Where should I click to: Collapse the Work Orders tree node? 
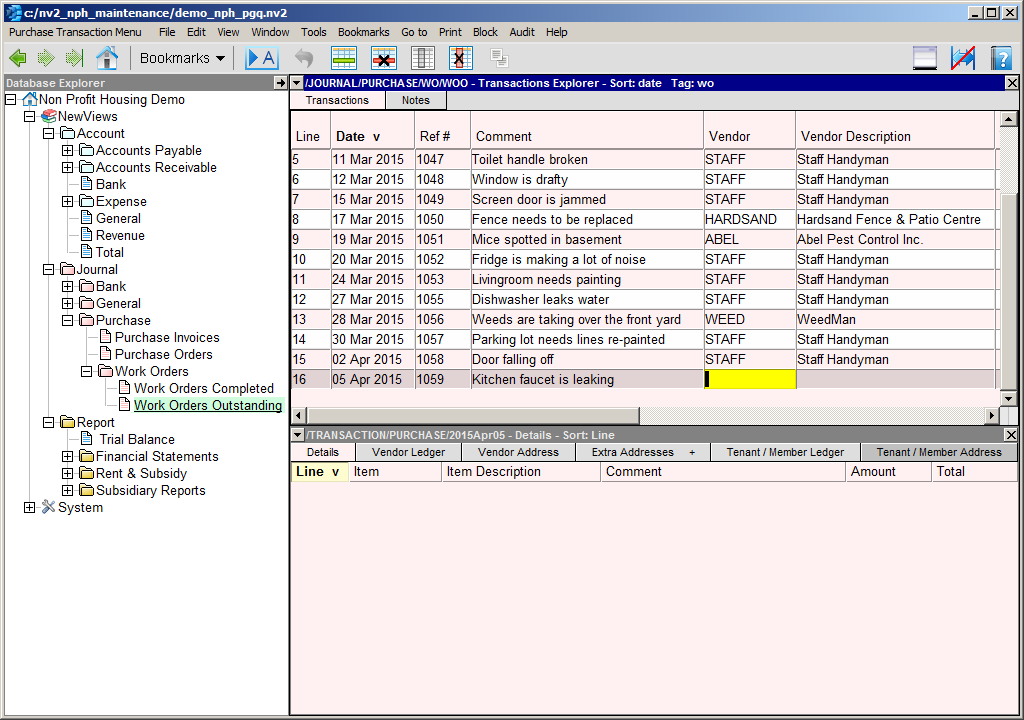click(87, 372)
